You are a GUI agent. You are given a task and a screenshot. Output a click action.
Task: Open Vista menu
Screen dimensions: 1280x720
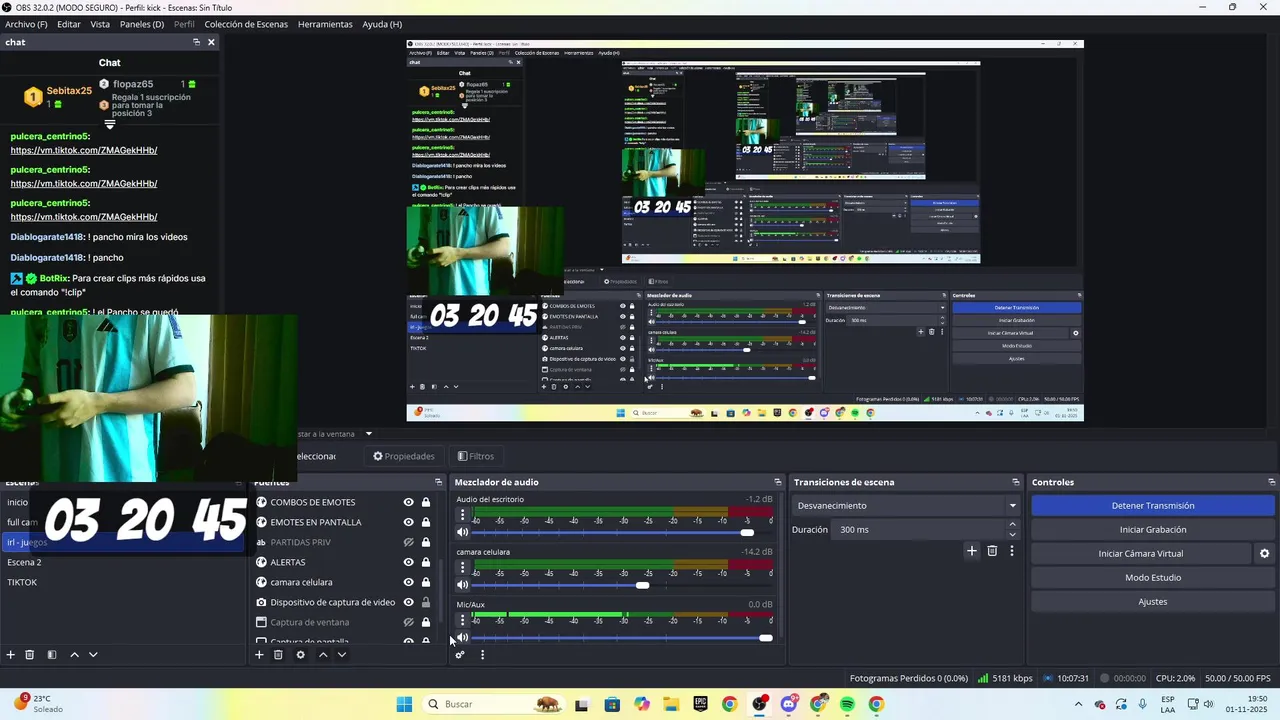100,24
